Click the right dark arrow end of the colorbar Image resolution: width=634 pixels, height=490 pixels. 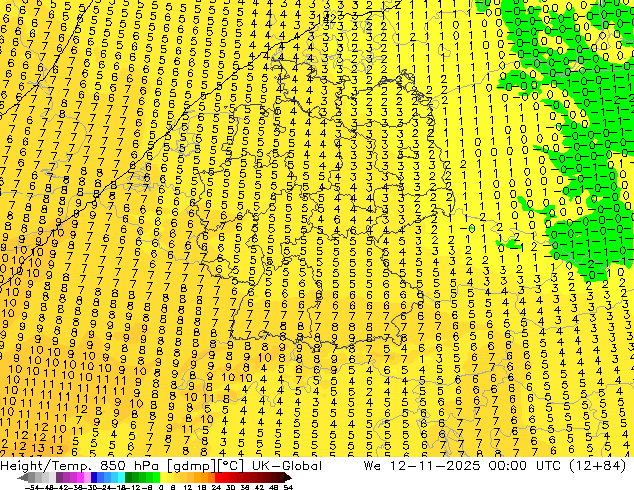tap(287, 477)
